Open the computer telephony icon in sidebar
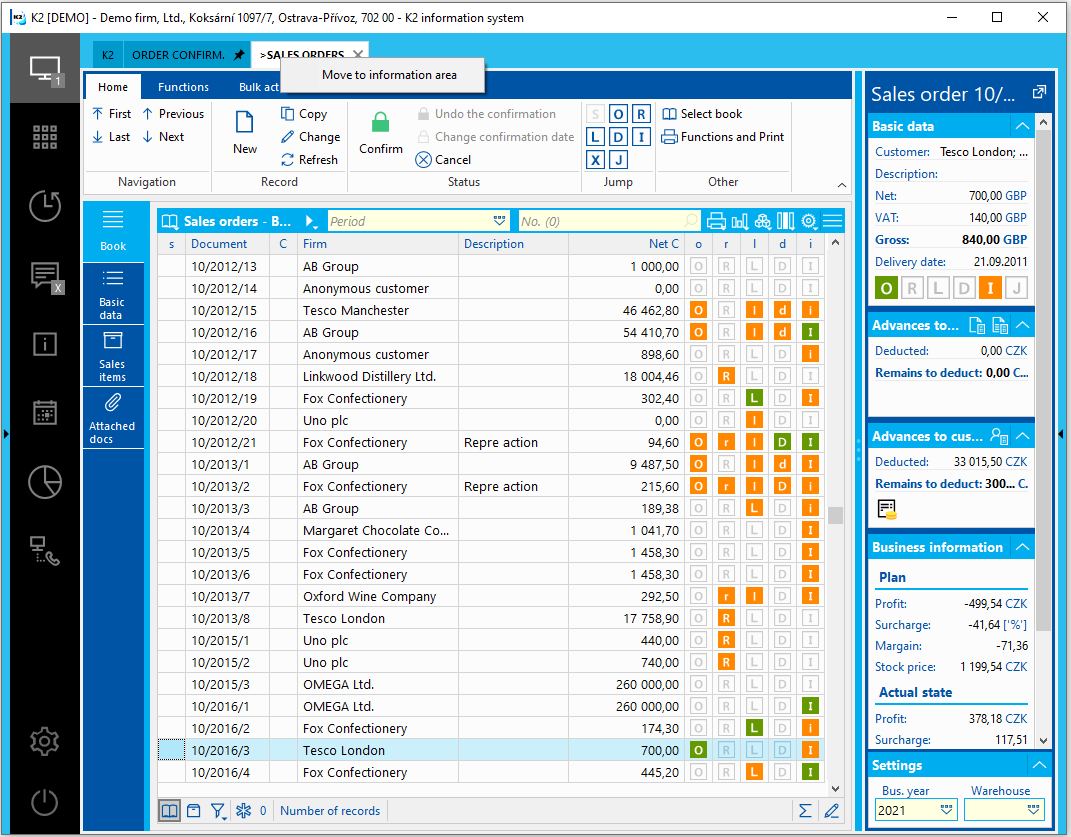 coord(44,551)
